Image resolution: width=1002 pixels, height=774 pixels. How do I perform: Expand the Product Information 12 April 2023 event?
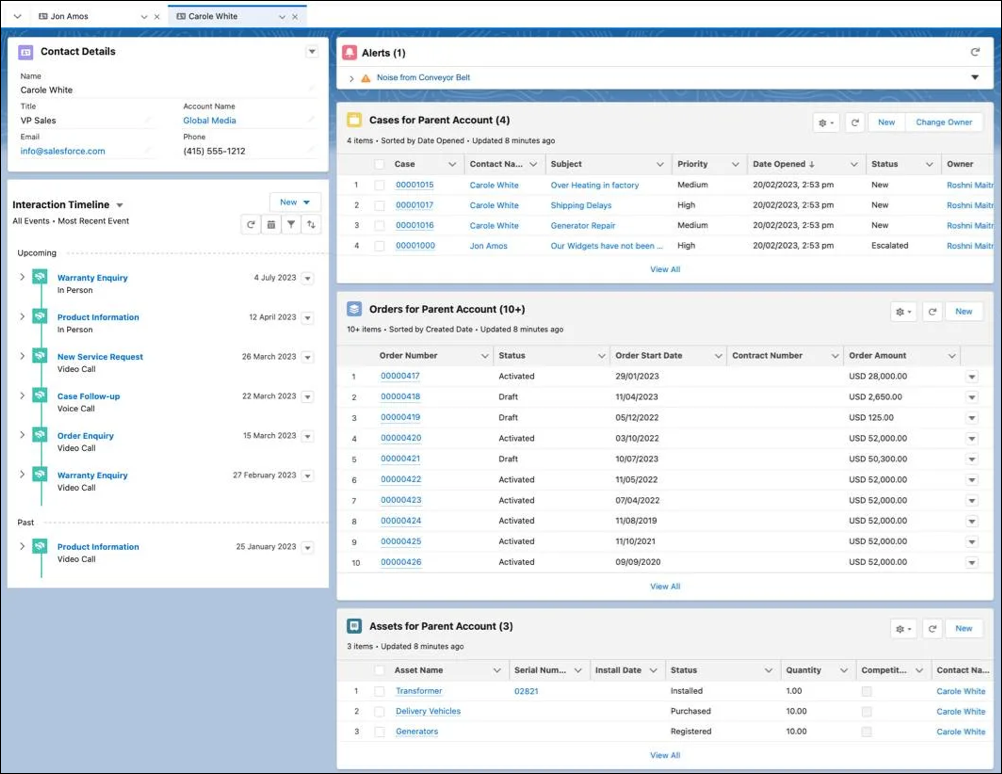[22, 316]
